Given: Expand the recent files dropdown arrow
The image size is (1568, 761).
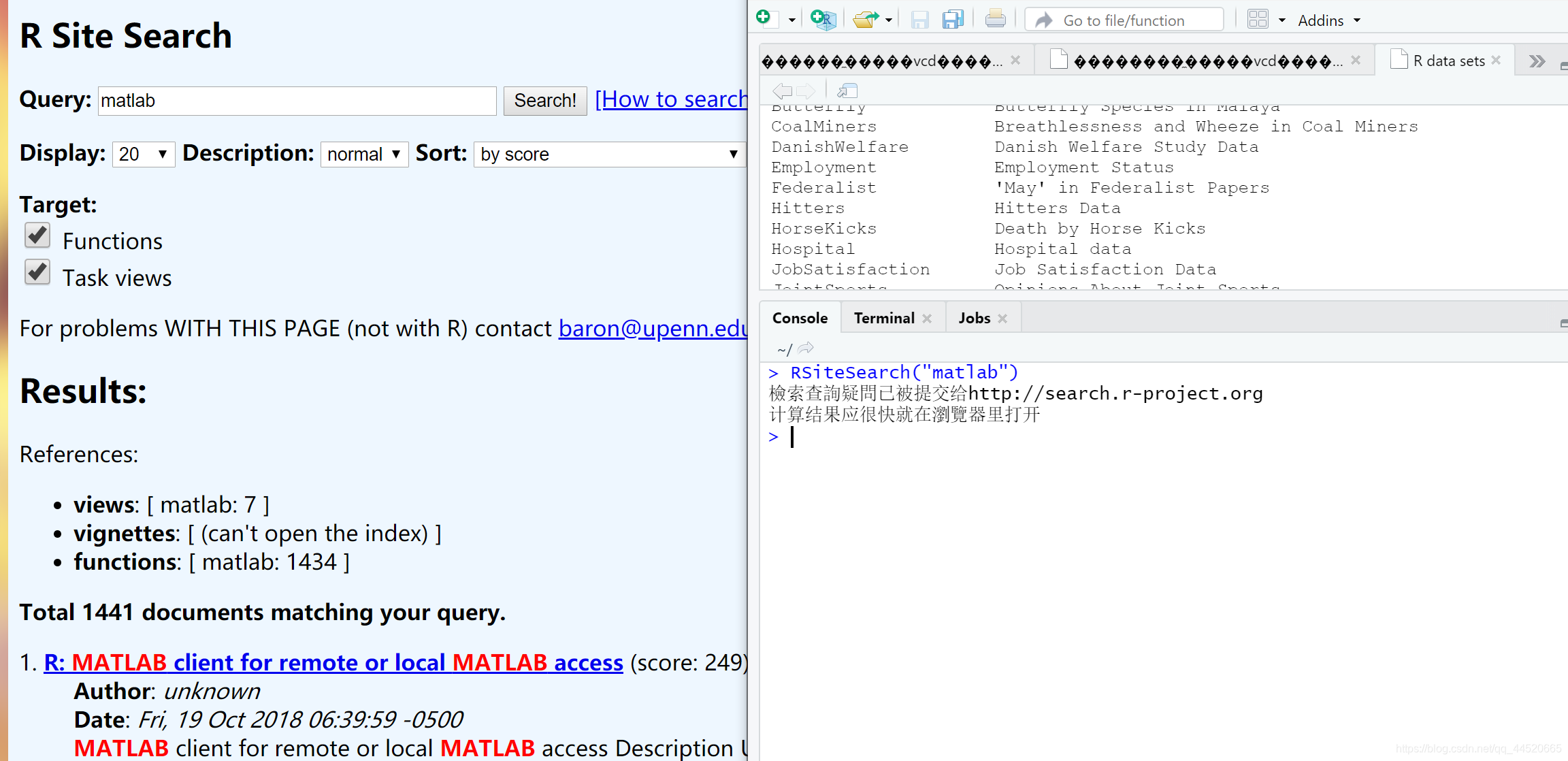Looking at the screenshot, I should point(889,20).
